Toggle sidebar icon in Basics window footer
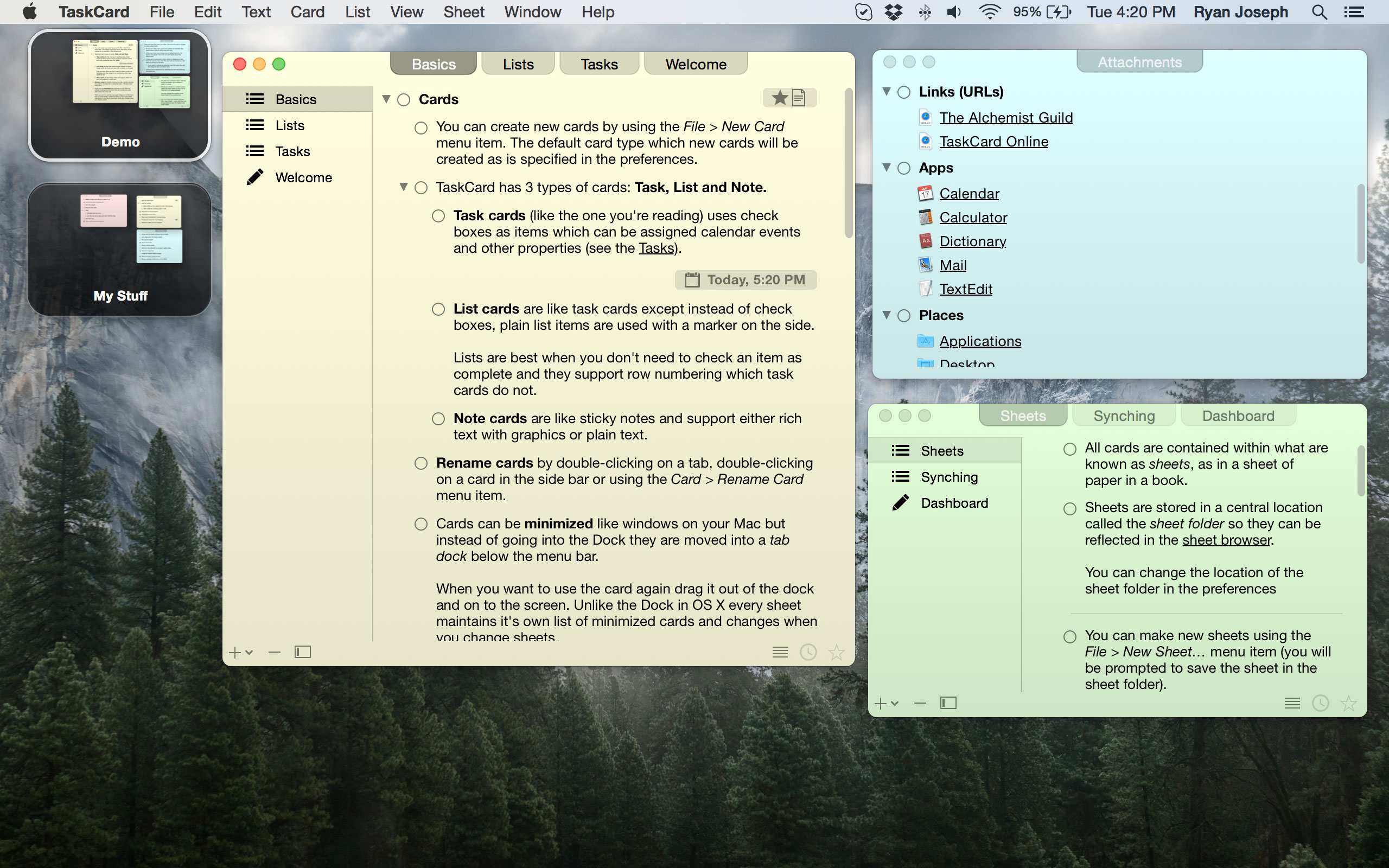The image size is (1389, 868). point(302,652)
